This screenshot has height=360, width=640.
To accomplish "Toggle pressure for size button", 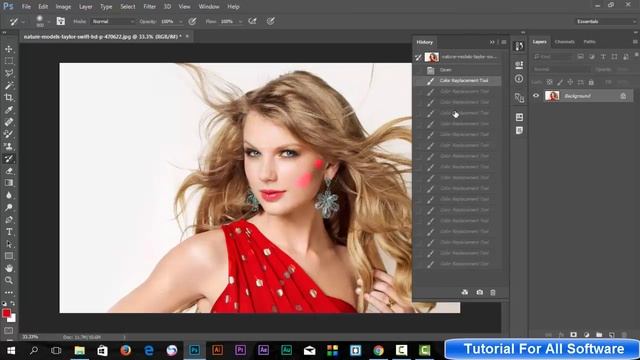I will pyautogui.click(x=271, y=21).
